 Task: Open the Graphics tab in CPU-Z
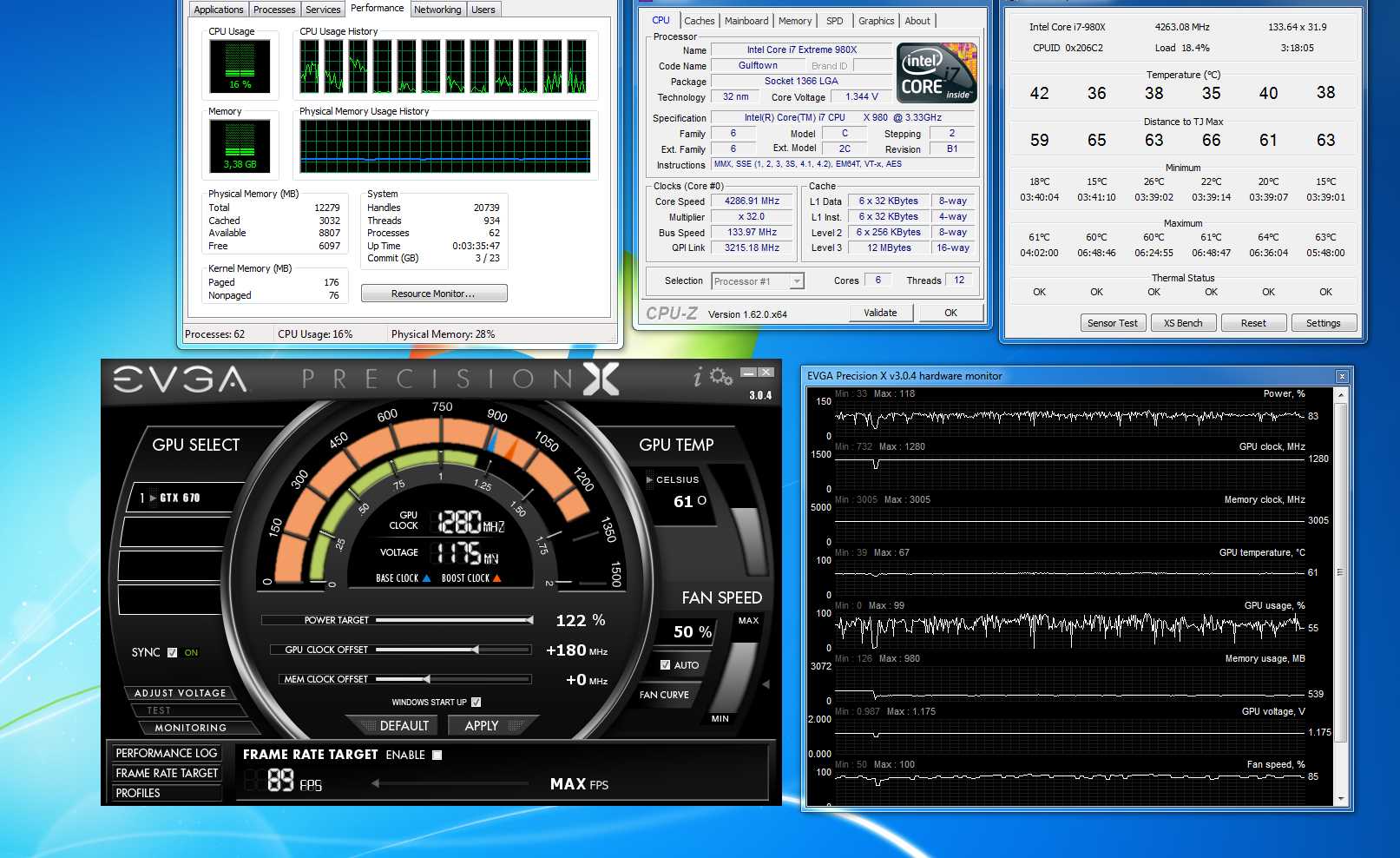click(876, 21)
